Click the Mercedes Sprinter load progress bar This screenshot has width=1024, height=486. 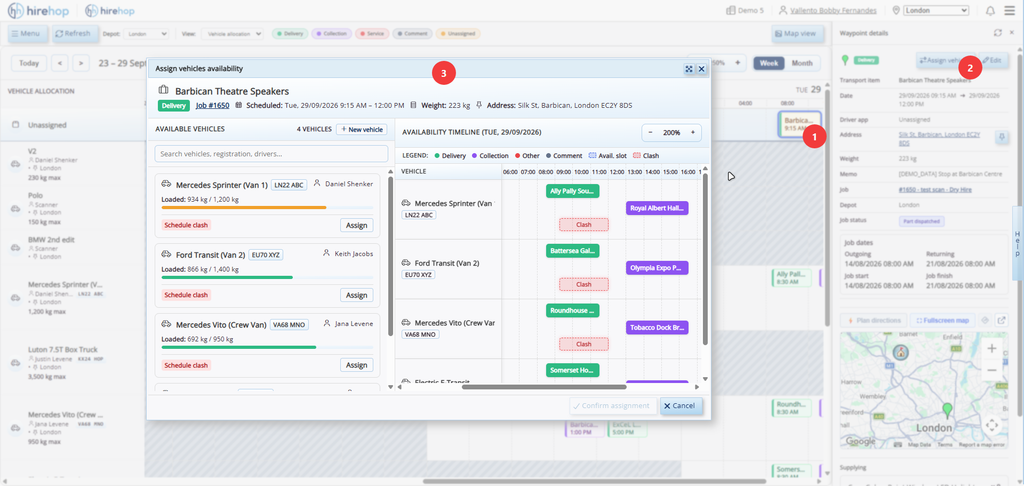267,207
